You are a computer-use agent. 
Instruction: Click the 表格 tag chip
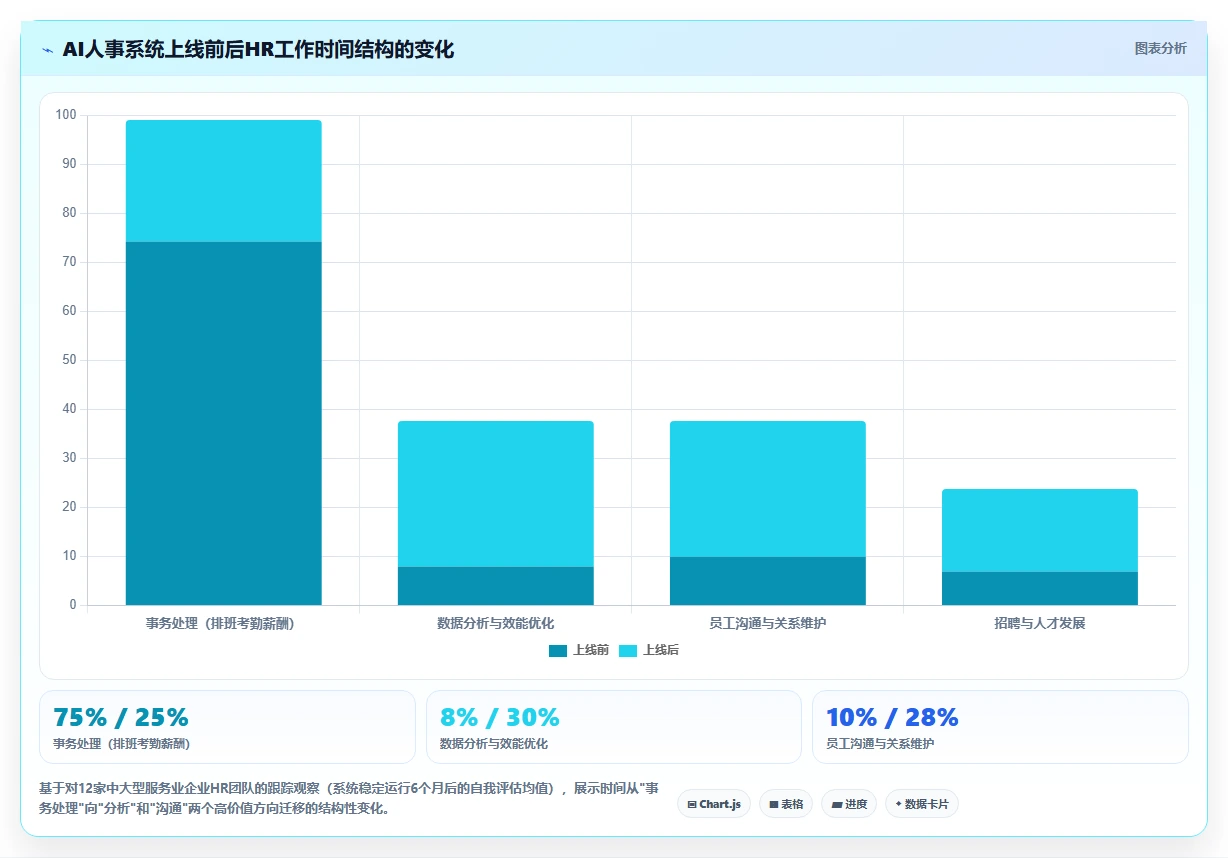pyautogui.click(x=786, y=804)
